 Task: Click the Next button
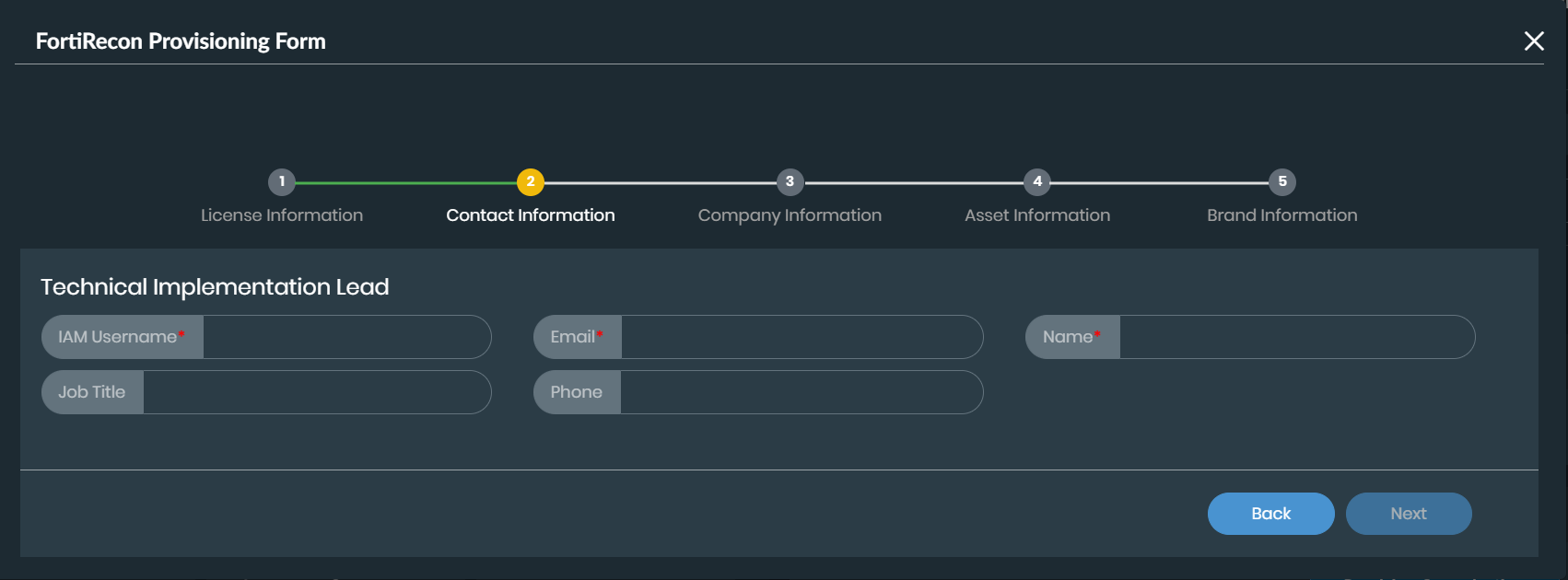(x=1409, y=514)
